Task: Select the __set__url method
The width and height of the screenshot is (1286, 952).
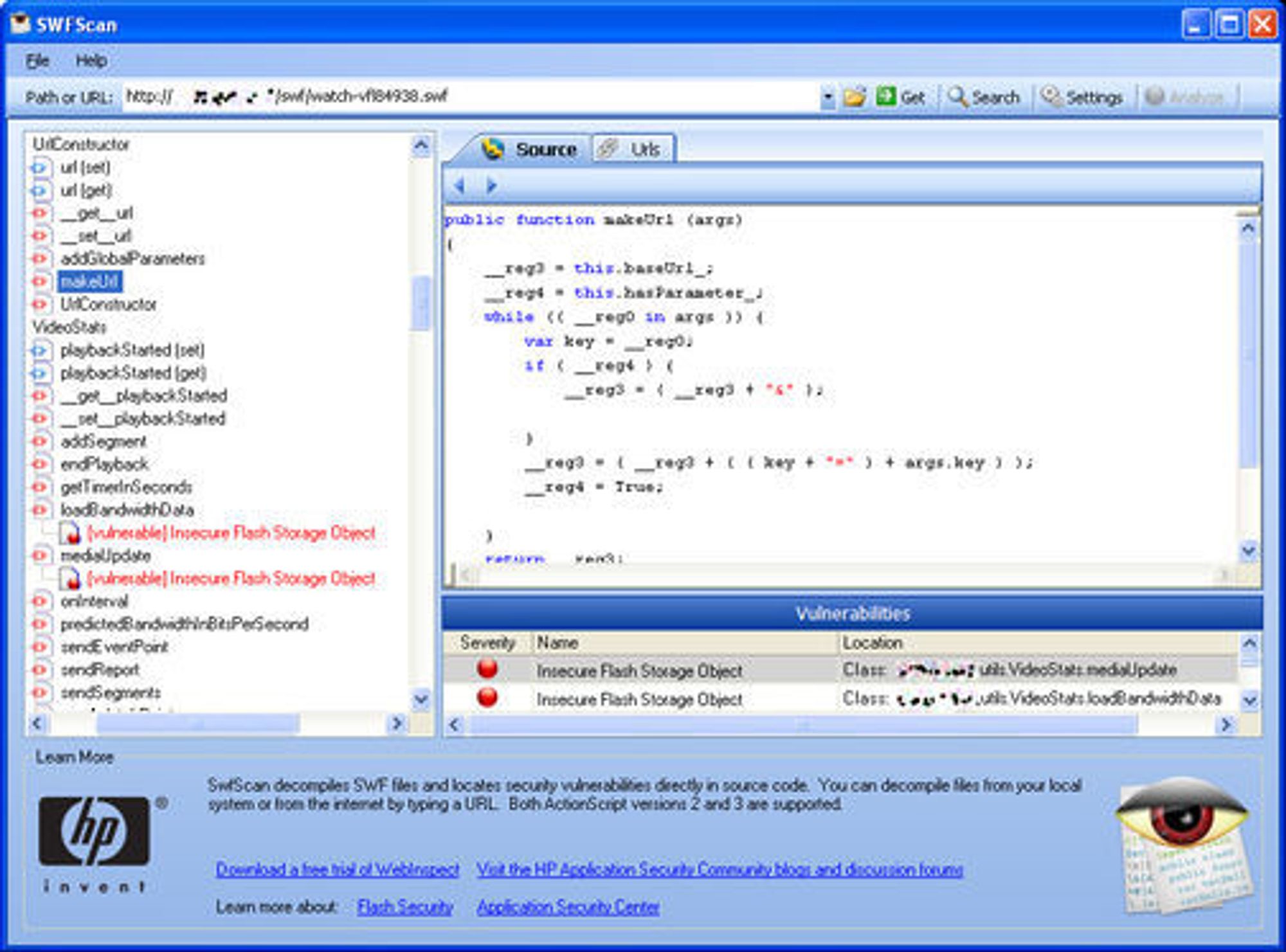Action: coord(96,237)
